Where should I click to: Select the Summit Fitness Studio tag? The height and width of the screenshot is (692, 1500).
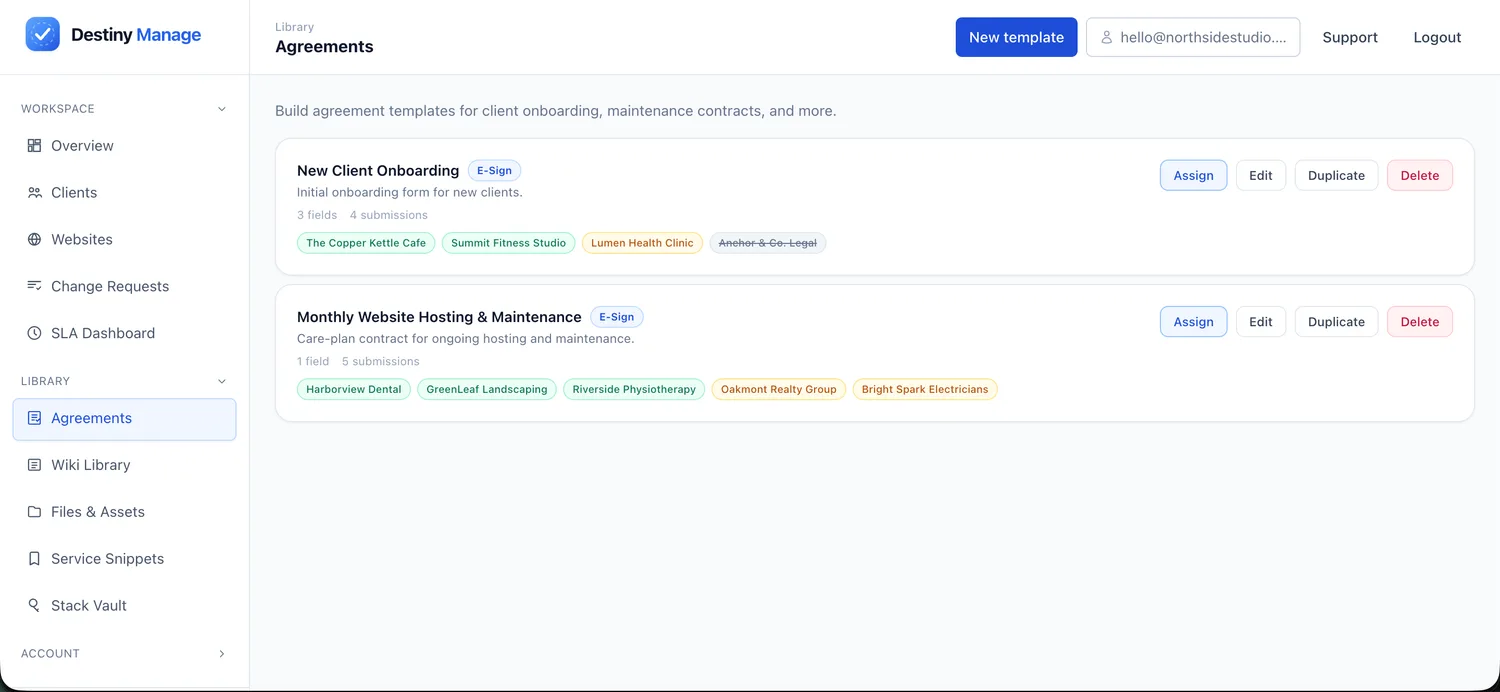(x=508, y=243)
